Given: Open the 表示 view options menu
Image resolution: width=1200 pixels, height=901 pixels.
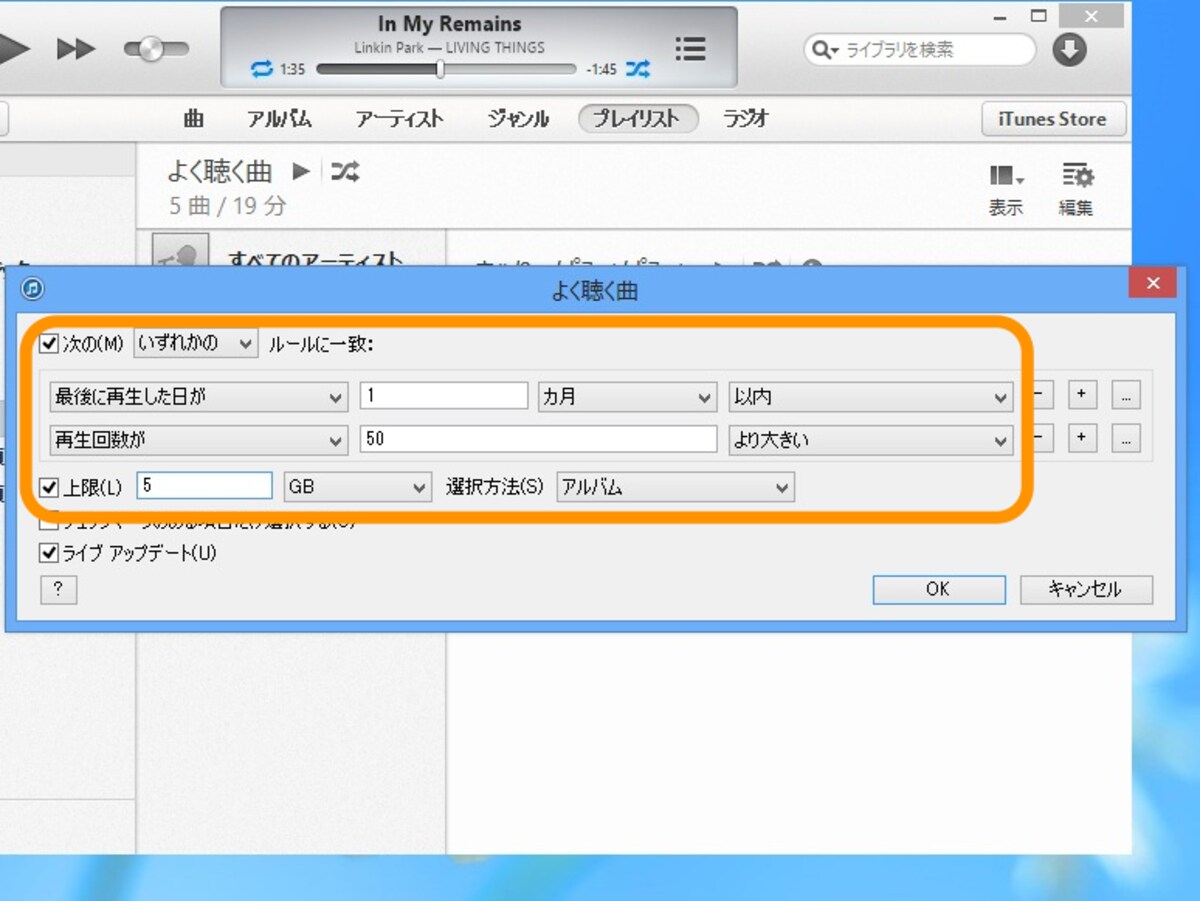Looking at the screenshot, I should click(1006, 190).
